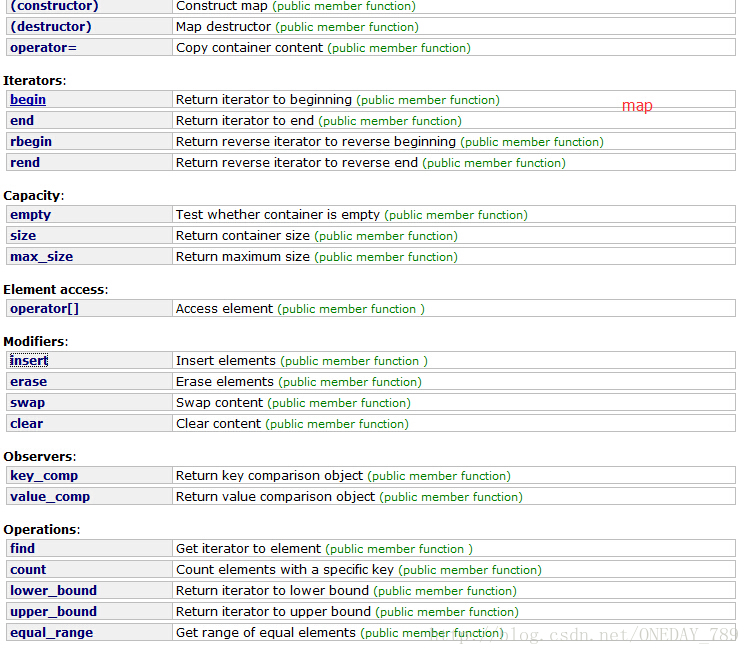Click the 'Get iterator to element' description
The height and width of the screenshot is (655, 750).
tap(248, 548)
